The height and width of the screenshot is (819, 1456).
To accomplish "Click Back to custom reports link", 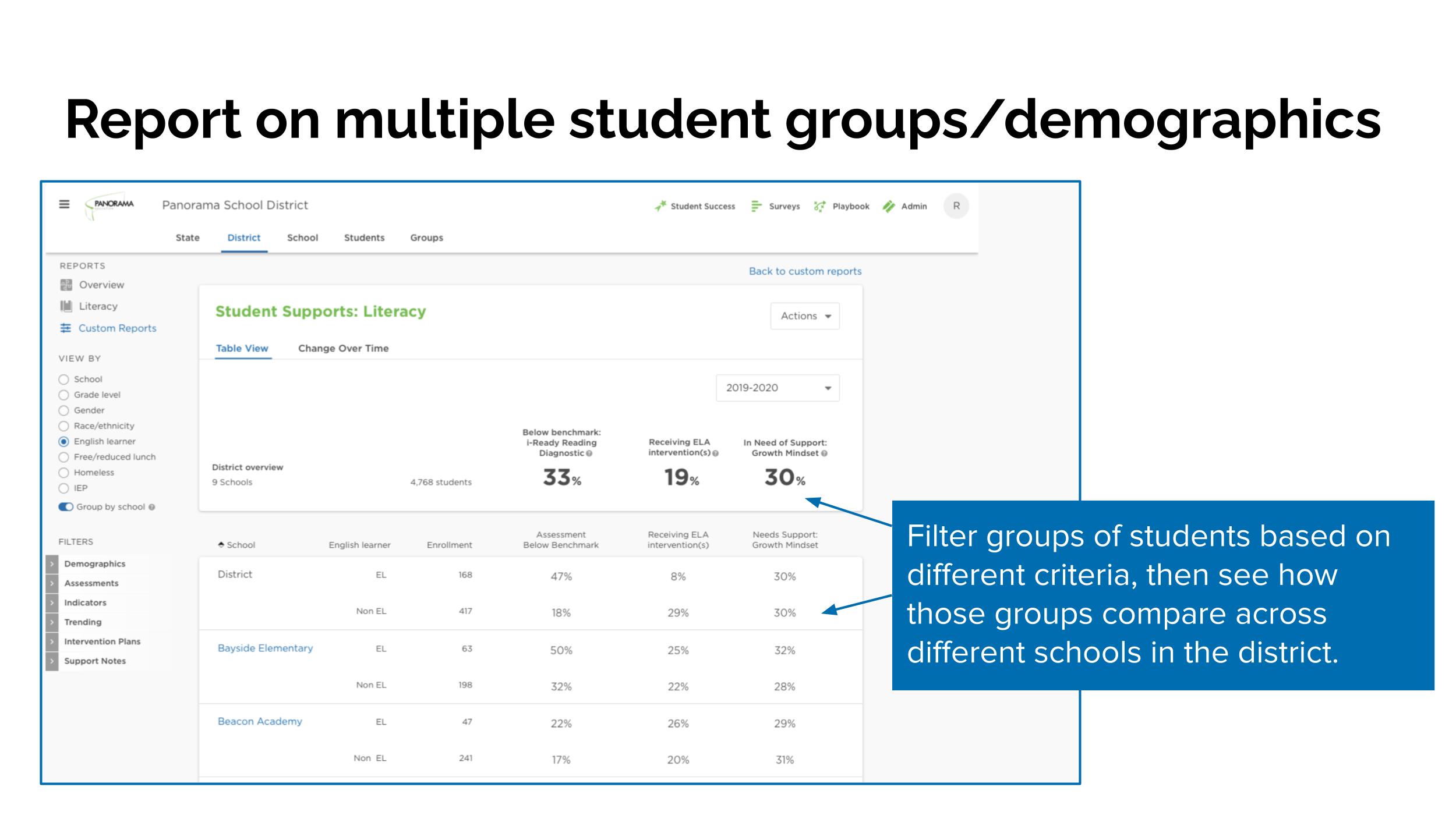I will tap(805, 271).
